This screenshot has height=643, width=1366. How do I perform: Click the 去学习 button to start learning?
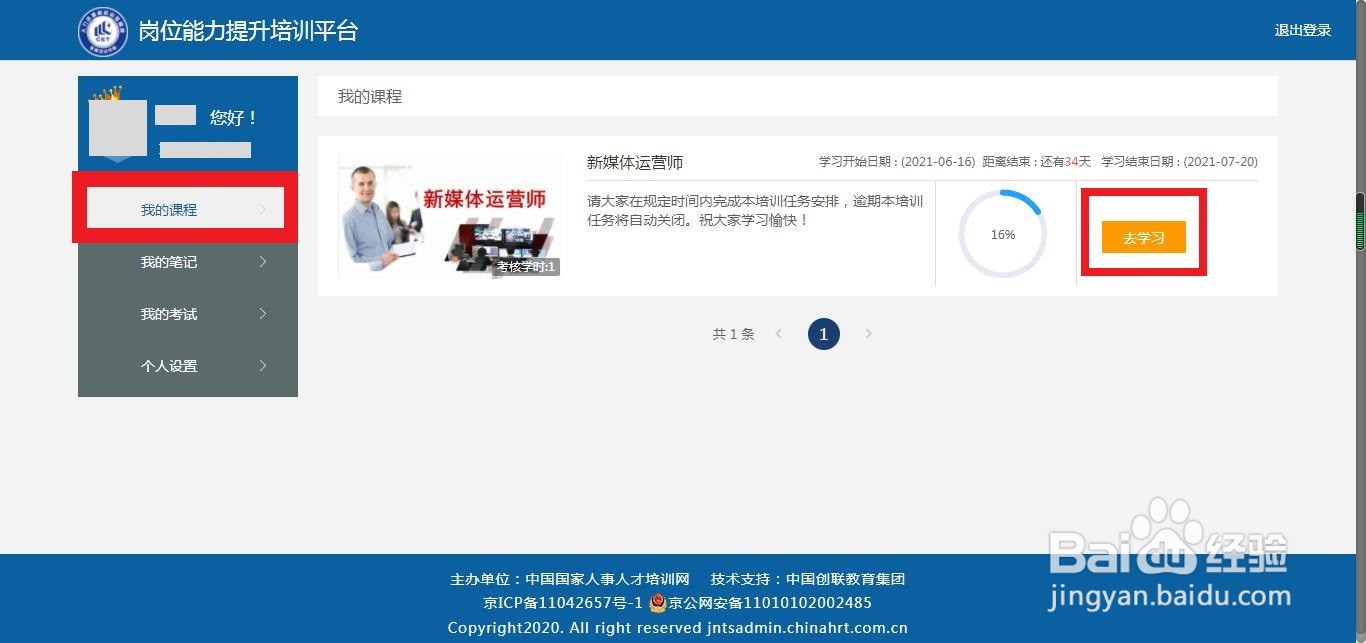point(1143,238)
